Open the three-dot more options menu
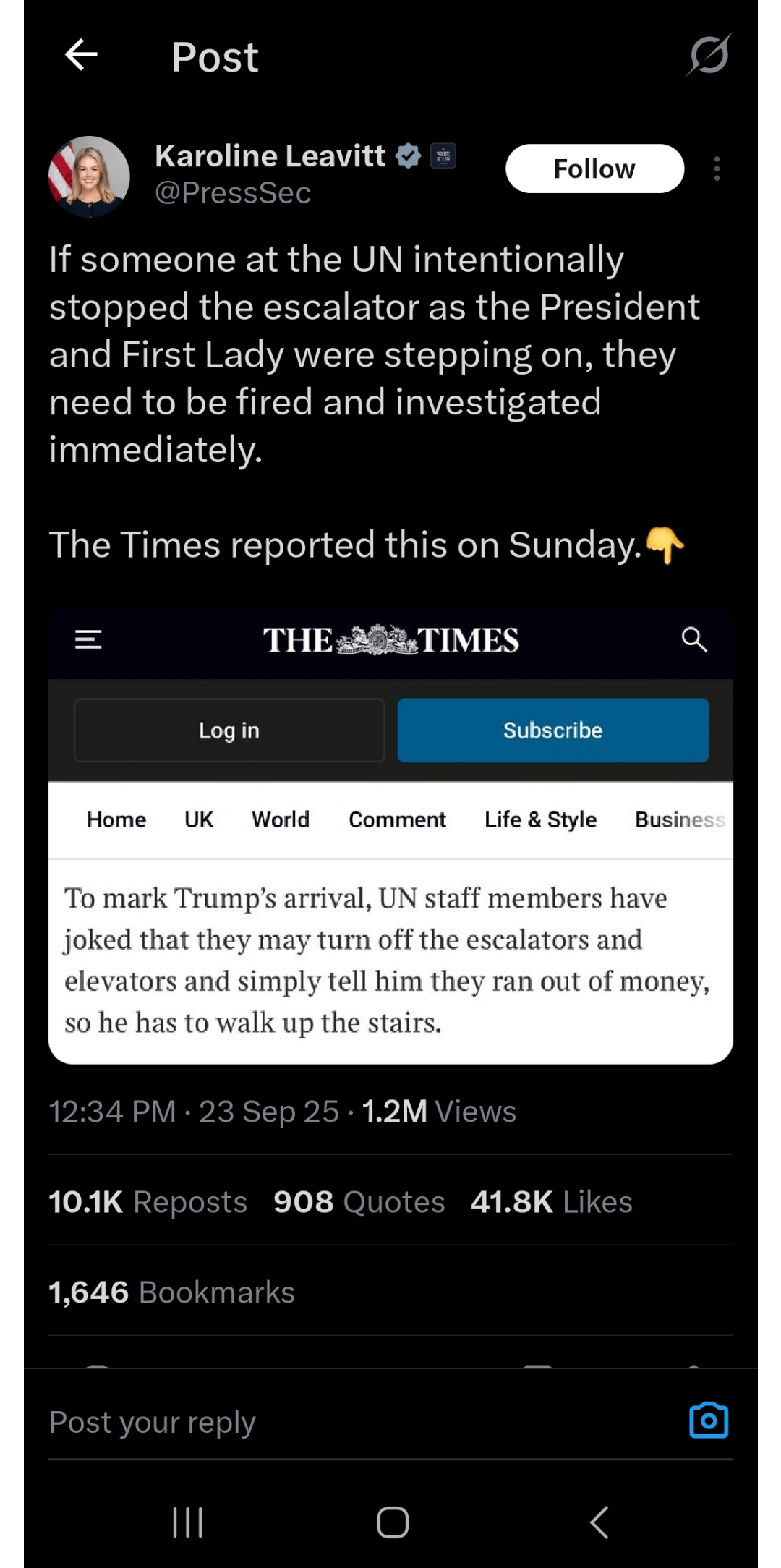Image resolution: width=781 pixels, height=1568 pixels. 717,169
